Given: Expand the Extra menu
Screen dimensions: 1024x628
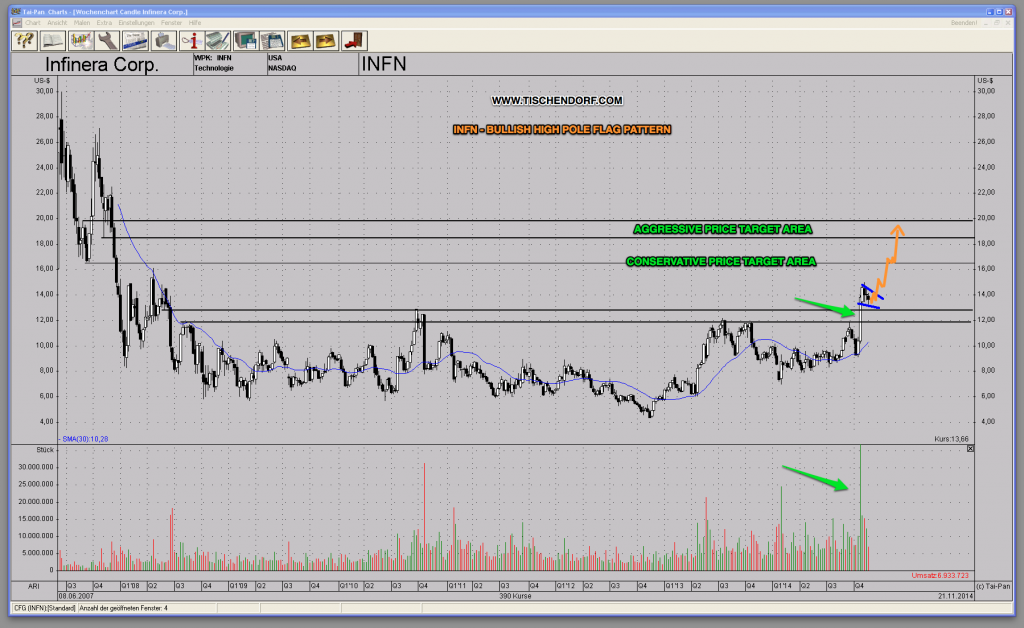Looking at the screenshot, I should pos(104,24).
